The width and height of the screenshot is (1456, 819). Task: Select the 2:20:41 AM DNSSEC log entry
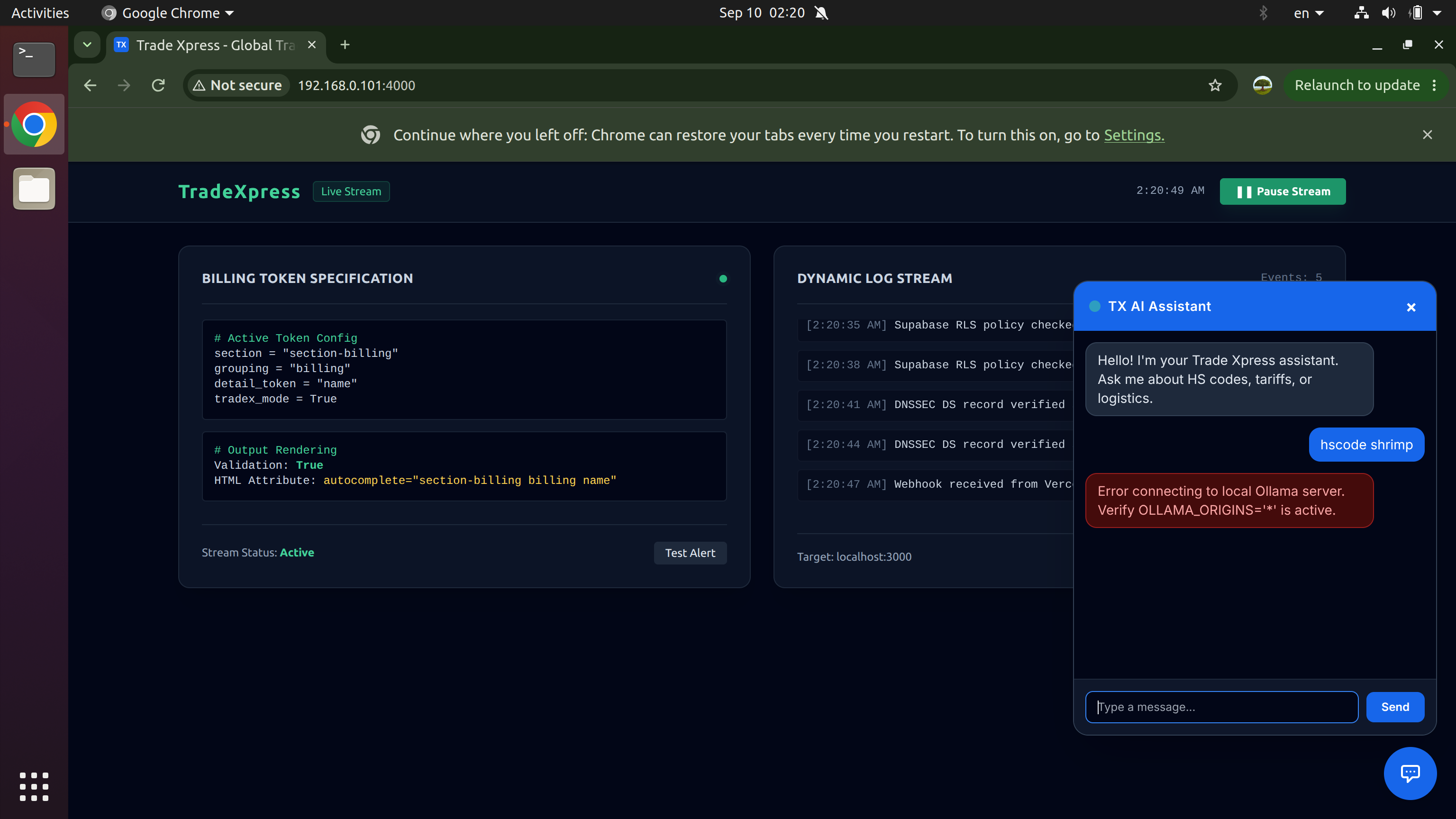click(935, 404)
